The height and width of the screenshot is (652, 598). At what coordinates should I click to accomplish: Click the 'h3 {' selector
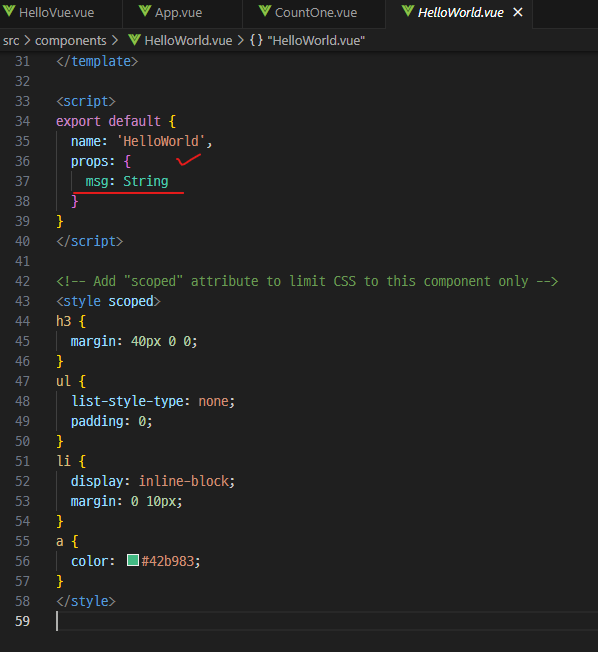coord(71,321)
